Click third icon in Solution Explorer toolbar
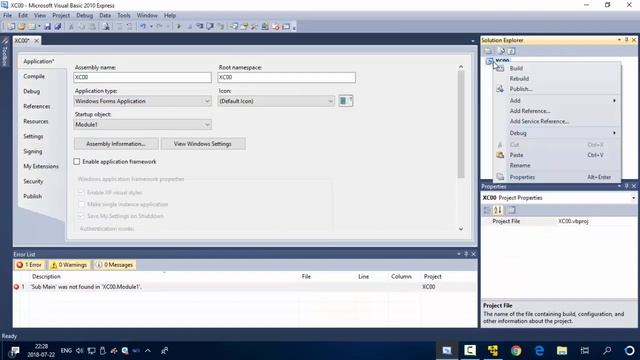The image size is (640, 360). point(511,51)
